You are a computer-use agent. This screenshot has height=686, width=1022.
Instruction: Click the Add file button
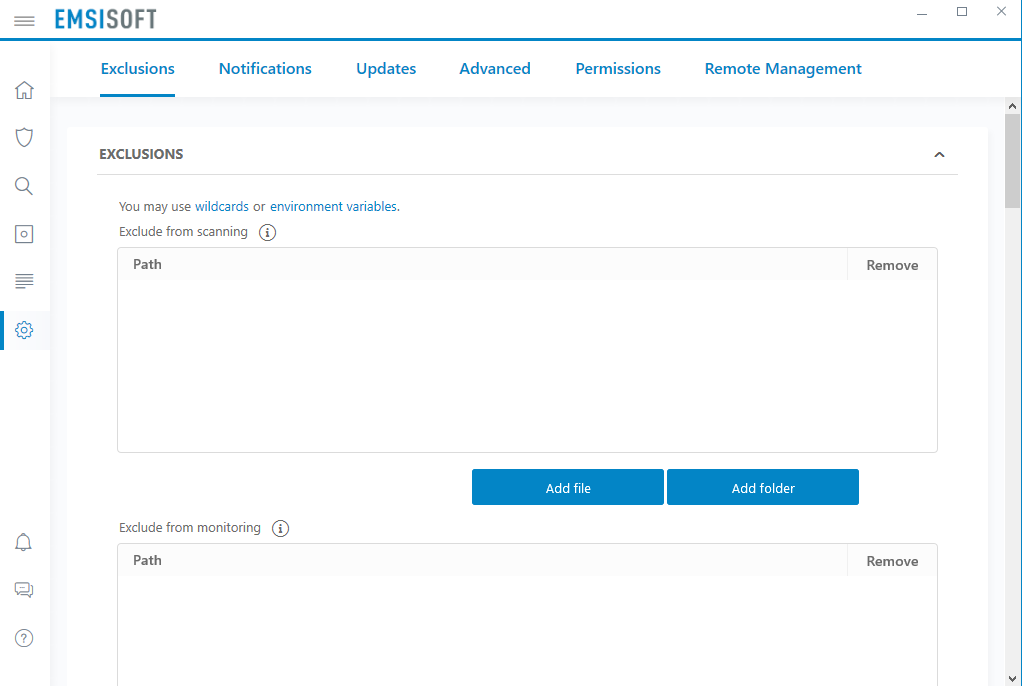pyautogui.click(x=568, y=487)
